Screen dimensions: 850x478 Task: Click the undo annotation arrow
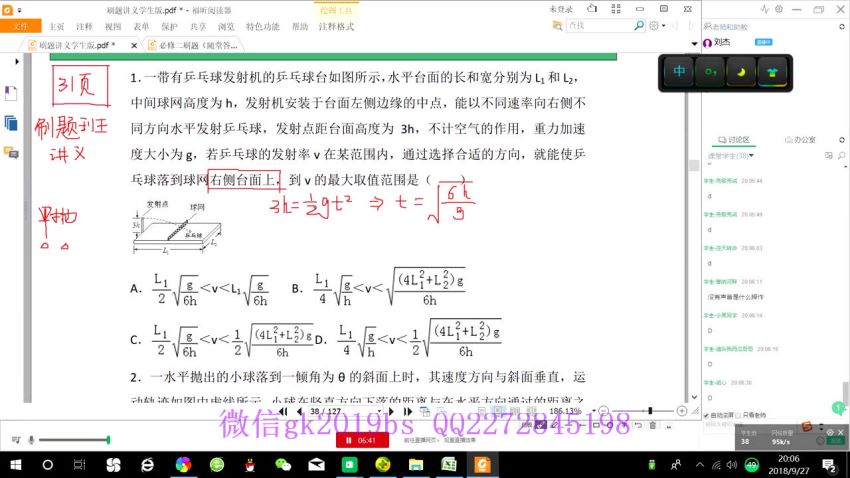click(639, 426)
